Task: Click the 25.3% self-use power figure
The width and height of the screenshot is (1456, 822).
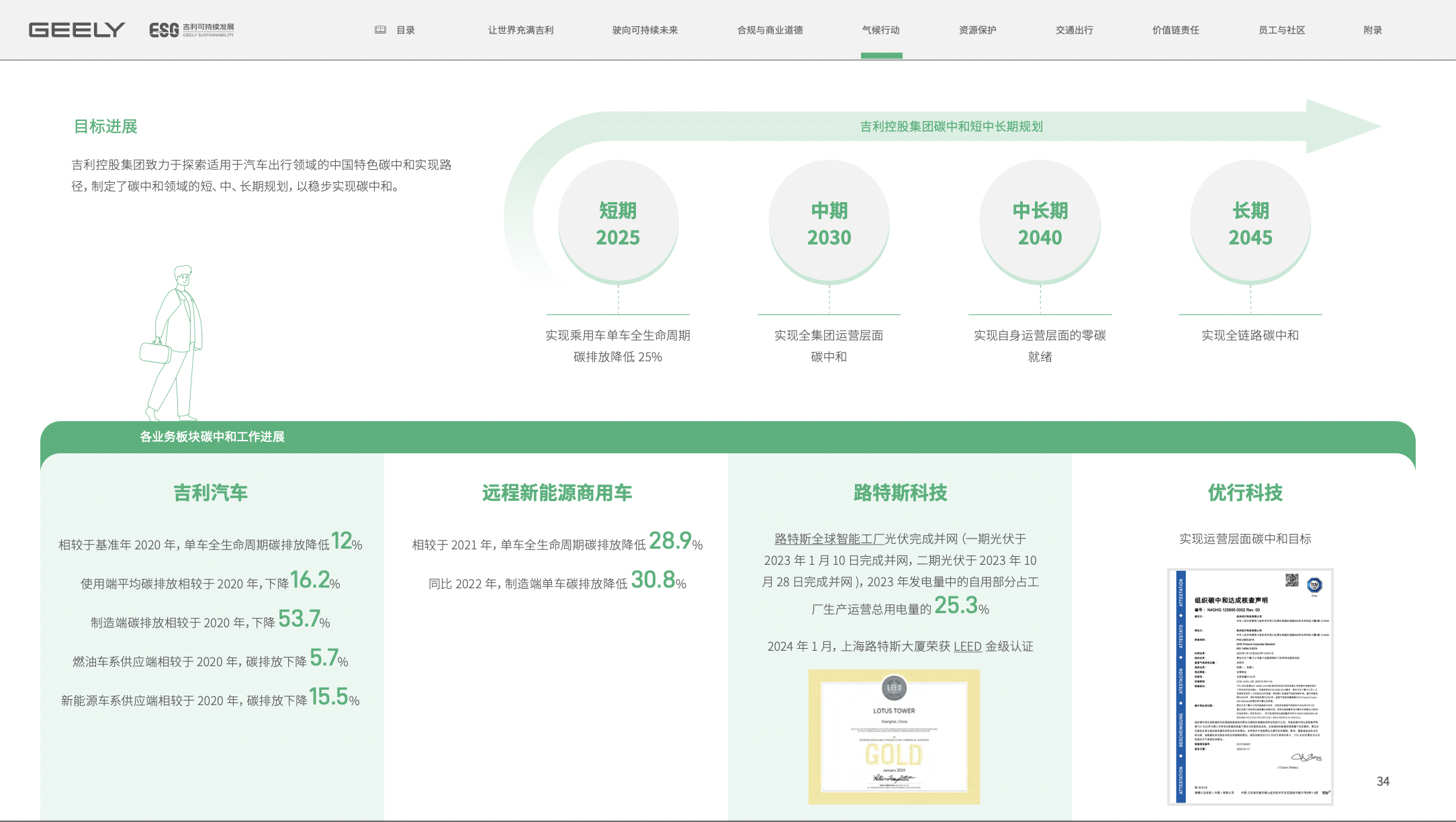Action: [x=962, y=606]
